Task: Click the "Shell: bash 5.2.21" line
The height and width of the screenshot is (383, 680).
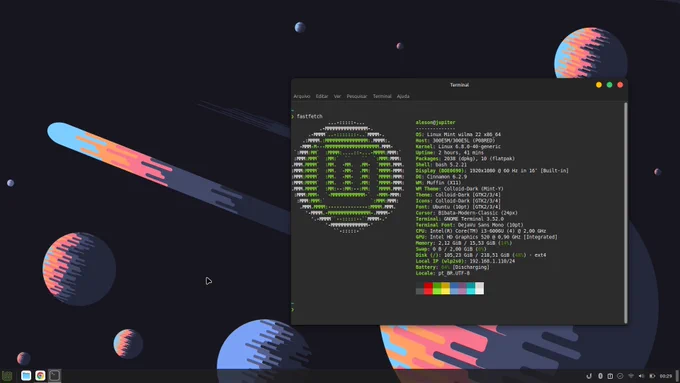Action: point(441,165)
